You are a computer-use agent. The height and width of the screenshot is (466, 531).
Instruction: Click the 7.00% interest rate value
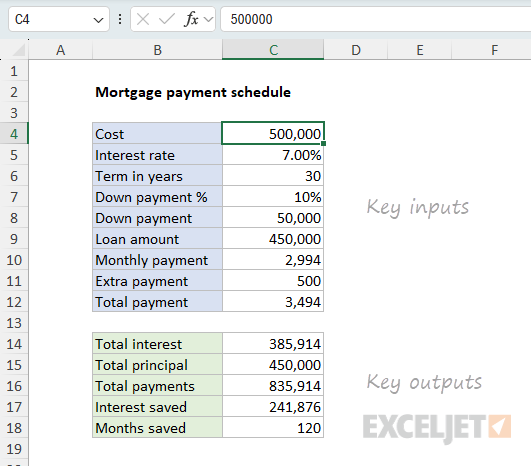(273, 155)
